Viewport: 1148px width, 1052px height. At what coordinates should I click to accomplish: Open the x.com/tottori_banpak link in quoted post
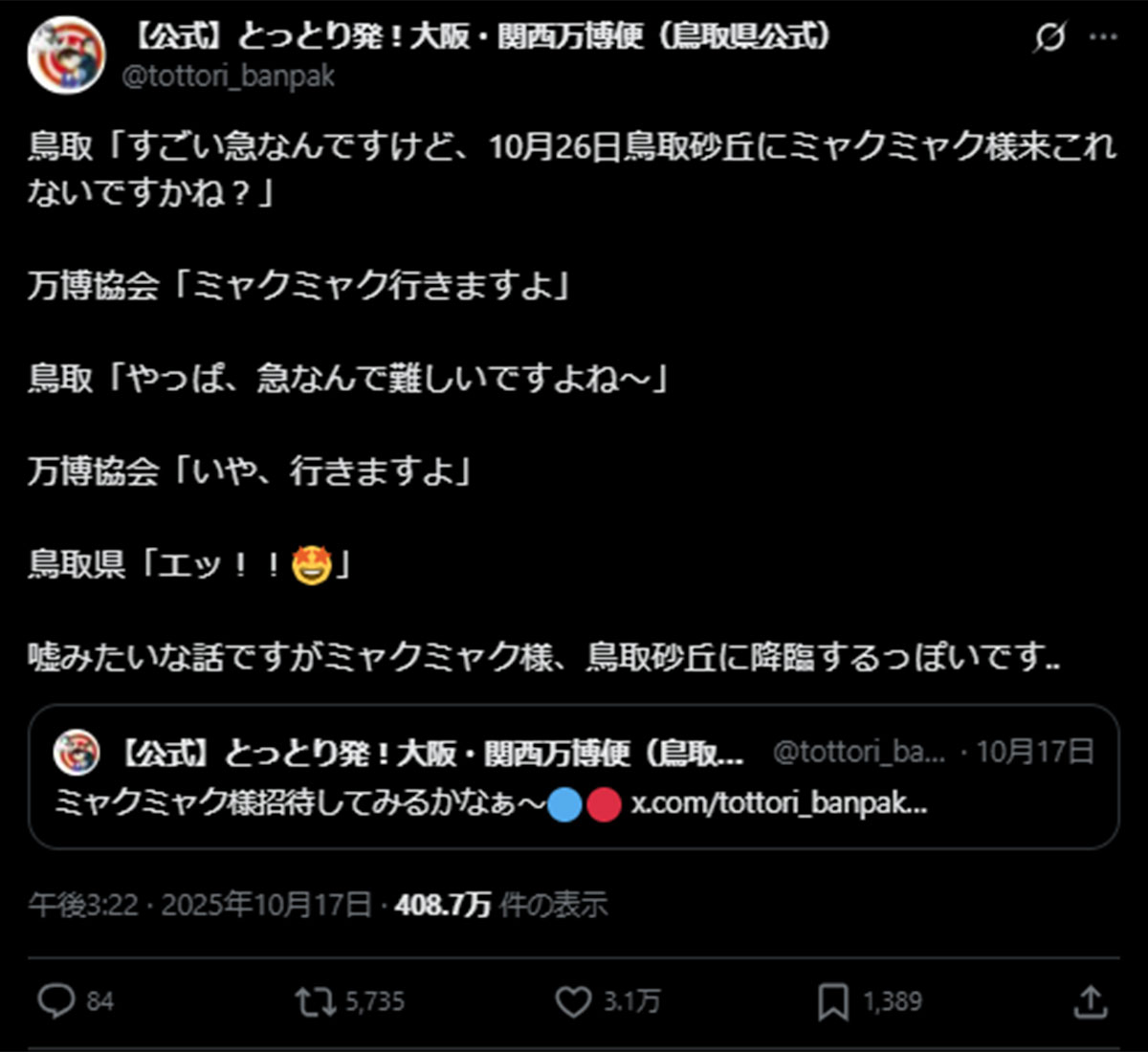[x=779, y=804]
